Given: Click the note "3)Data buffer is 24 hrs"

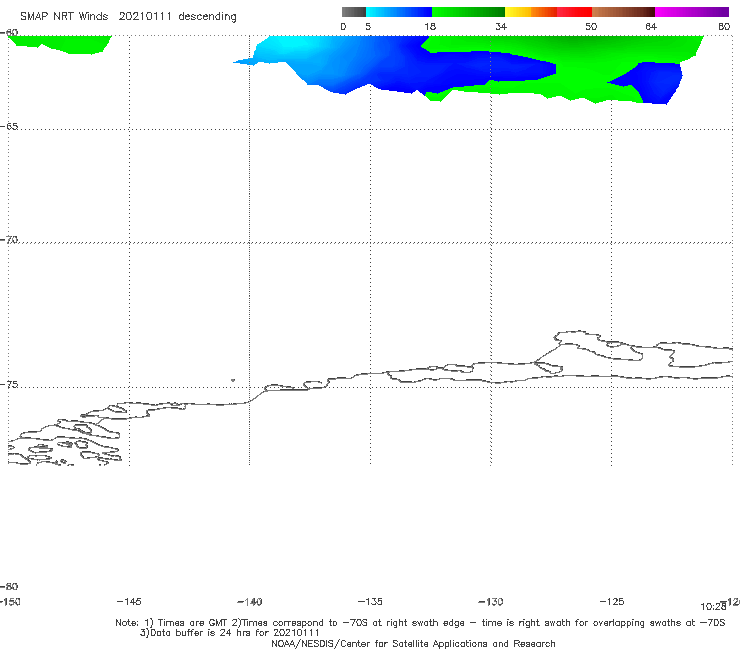Looking at the screenshot, I should tap(230, 633).
